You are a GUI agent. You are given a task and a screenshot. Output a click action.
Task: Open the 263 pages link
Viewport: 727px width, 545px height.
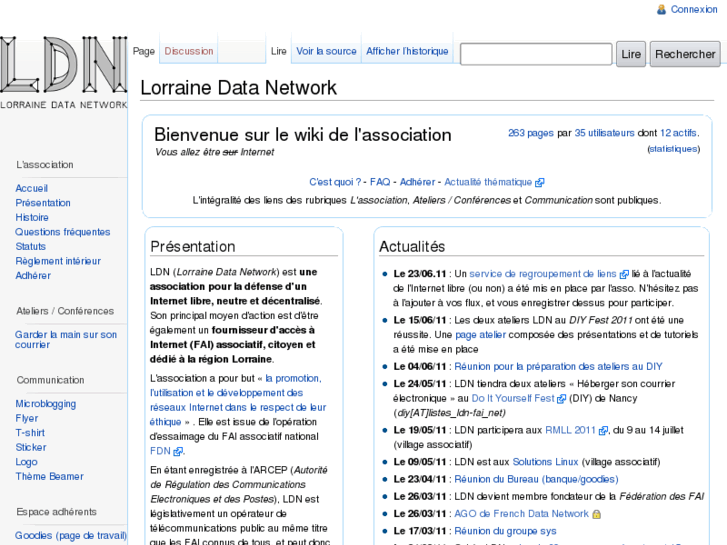[531, 133]
